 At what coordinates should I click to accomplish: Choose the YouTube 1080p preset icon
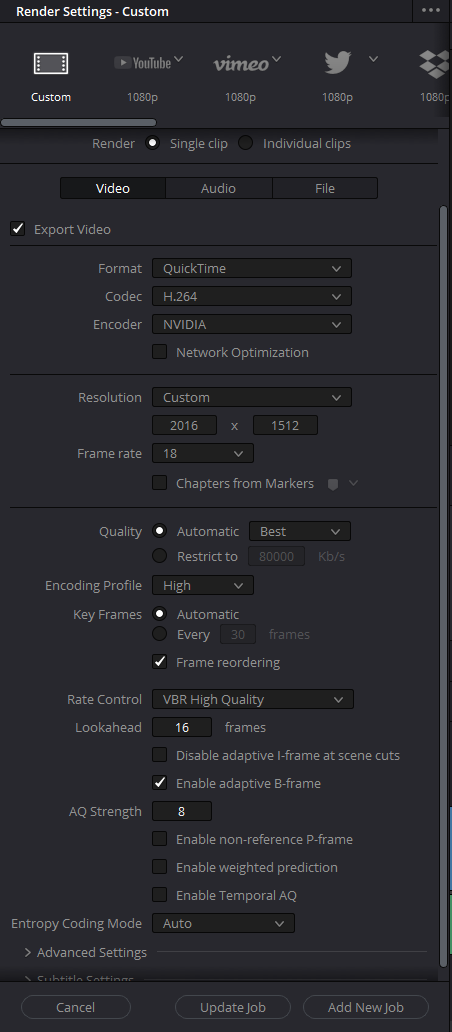point(143,63)
